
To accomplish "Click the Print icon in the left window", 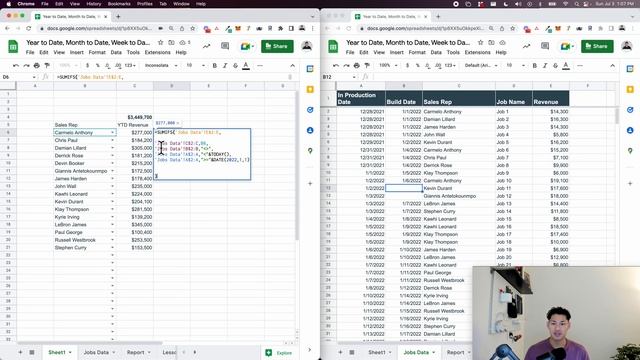I will (x=37, y=65).
